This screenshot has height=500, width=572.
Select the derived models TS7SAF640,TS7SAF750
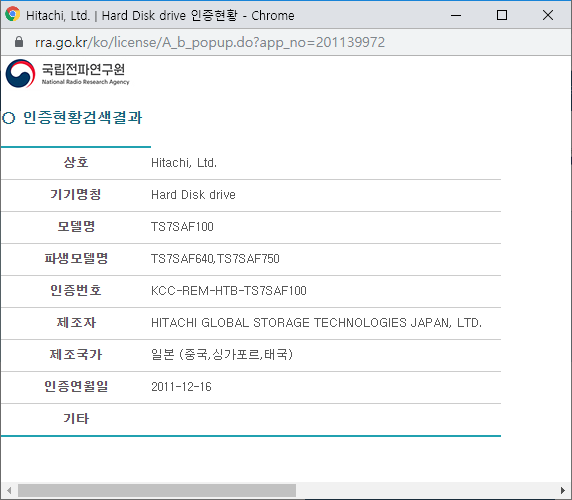(x=215, y=259)
